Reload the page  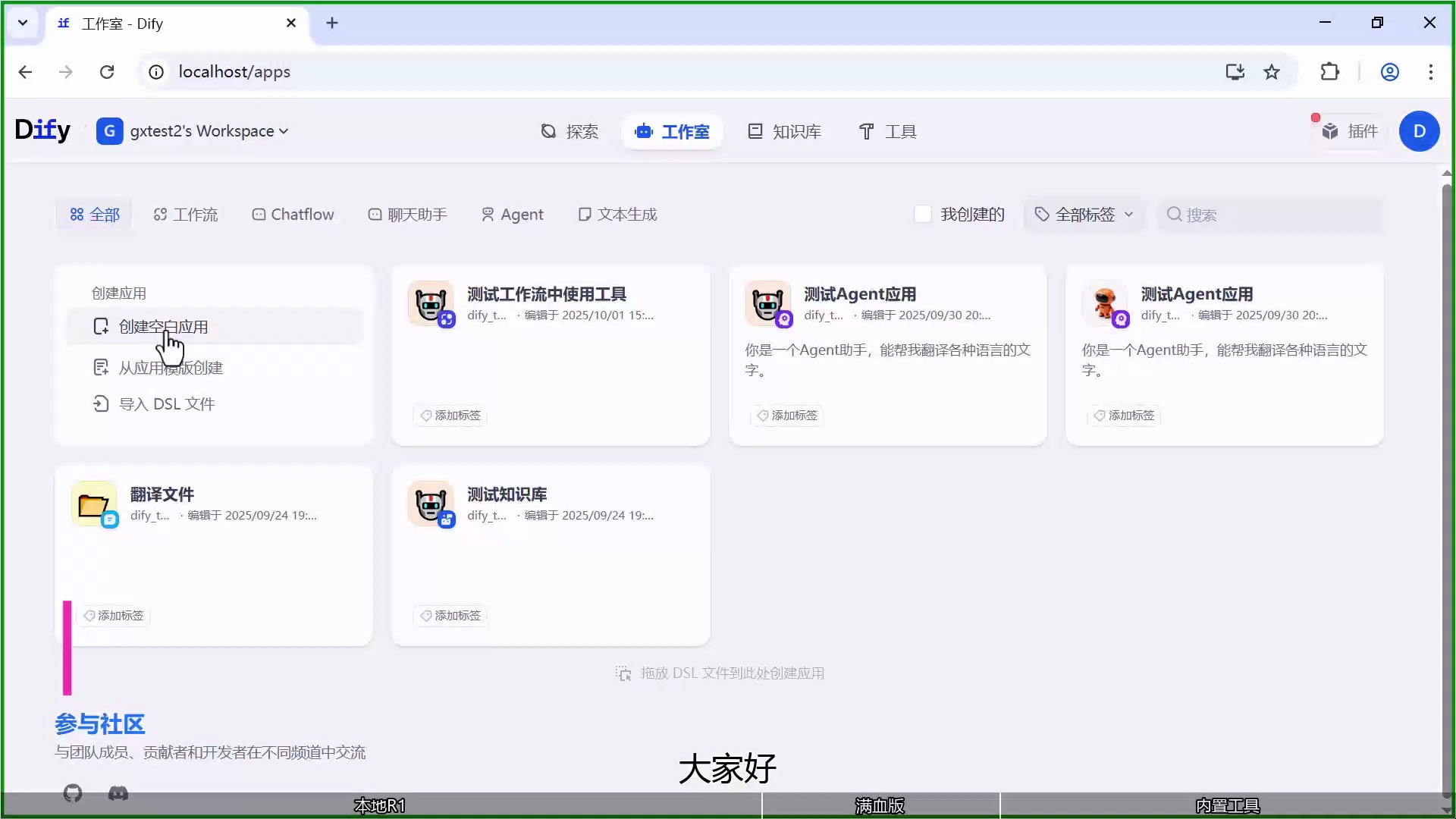pyautogui.click(x=107, y=72)
